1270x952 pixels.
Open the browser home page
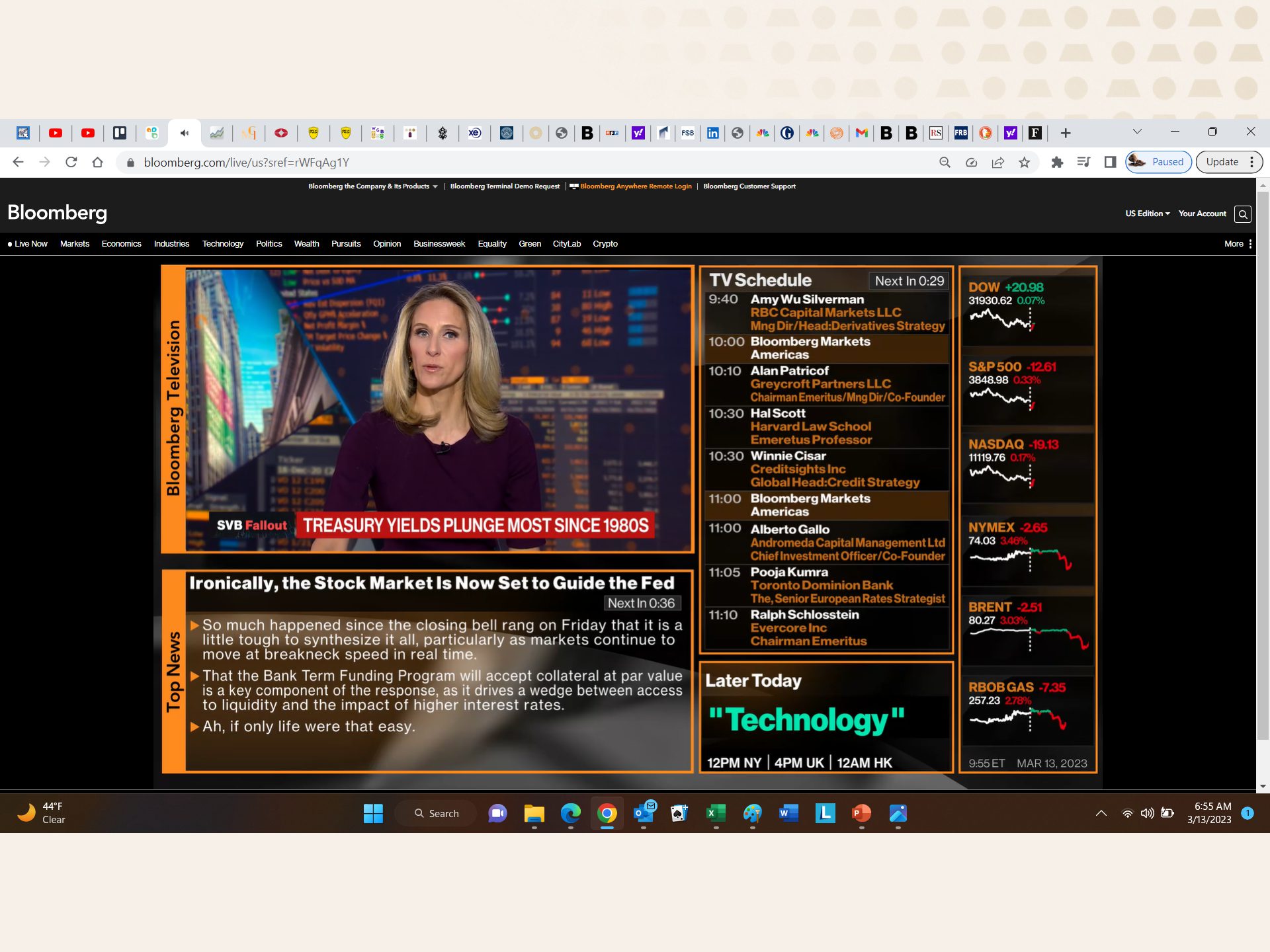tap(98, 162)
